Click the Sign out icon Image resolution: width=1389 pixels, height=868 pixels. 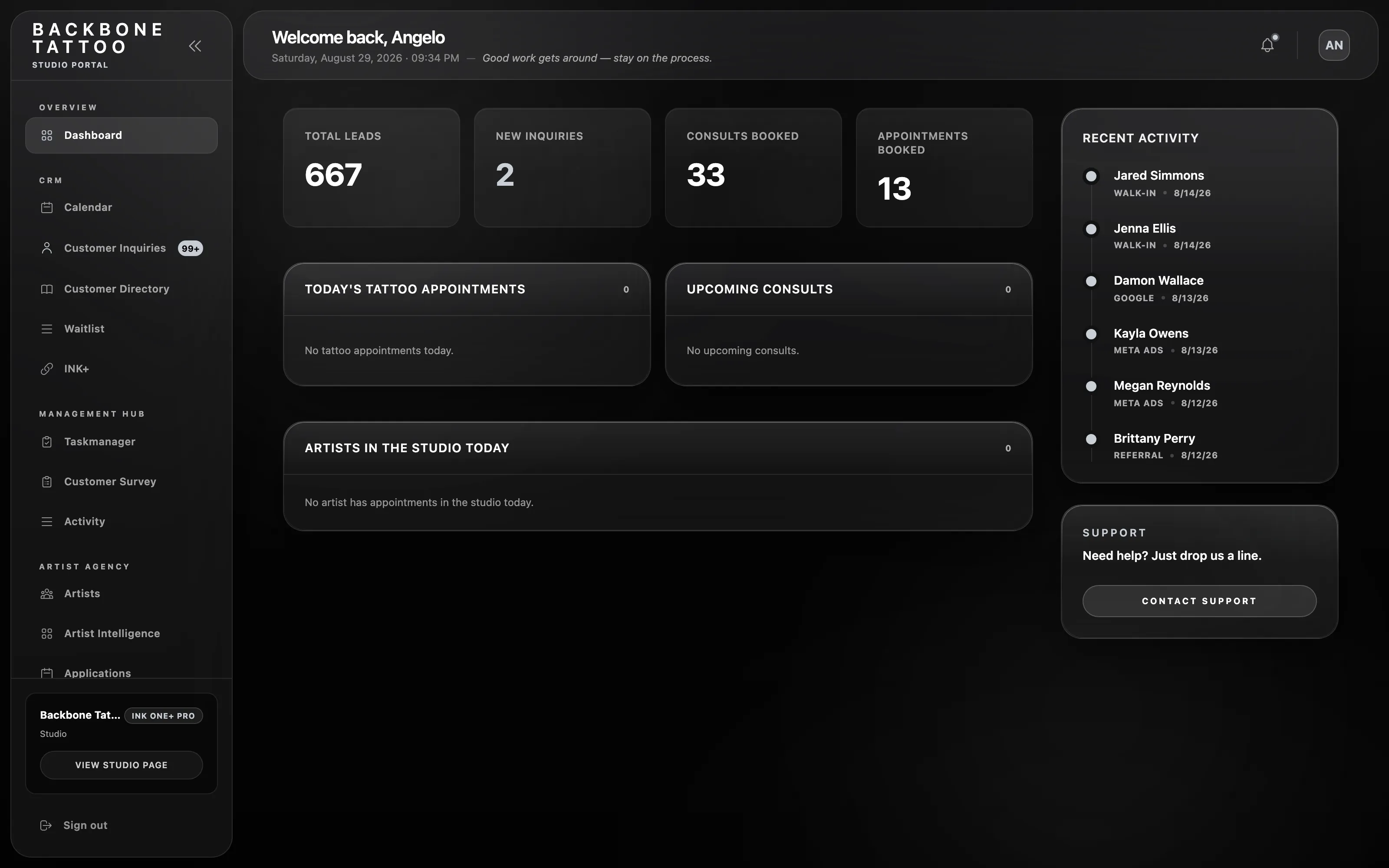[46, 825]
